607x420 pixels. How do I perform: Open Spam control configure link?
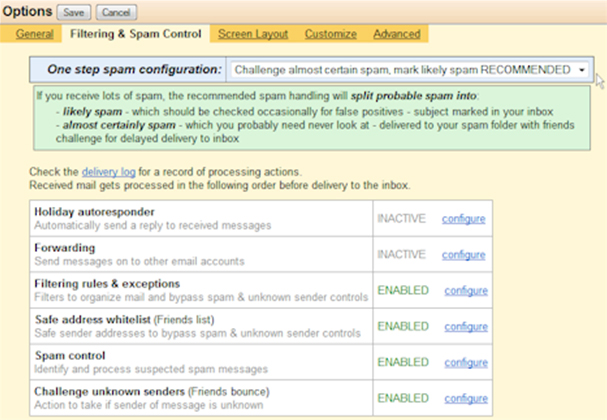[x=465, y=363]
